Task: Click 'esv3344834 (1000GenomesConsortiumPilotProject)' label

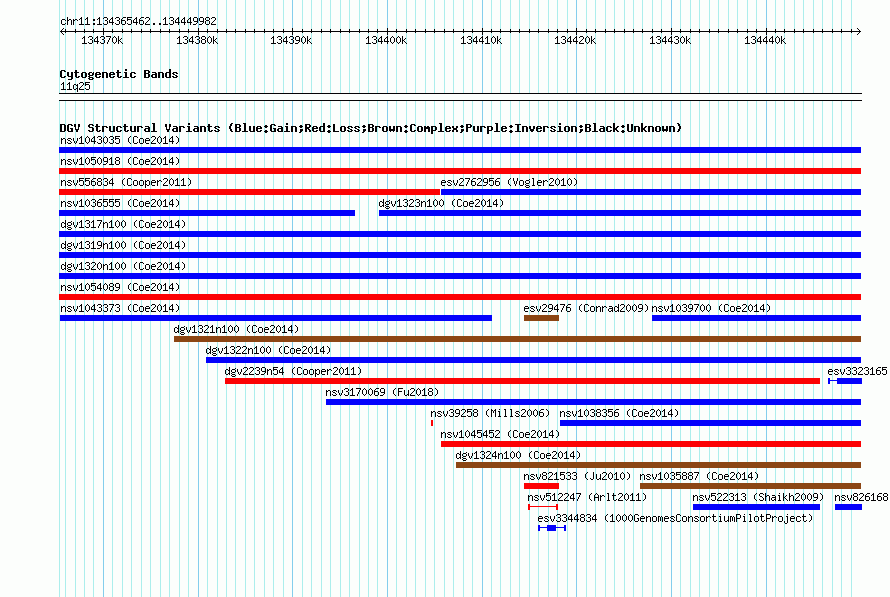Action: (675, 518)
